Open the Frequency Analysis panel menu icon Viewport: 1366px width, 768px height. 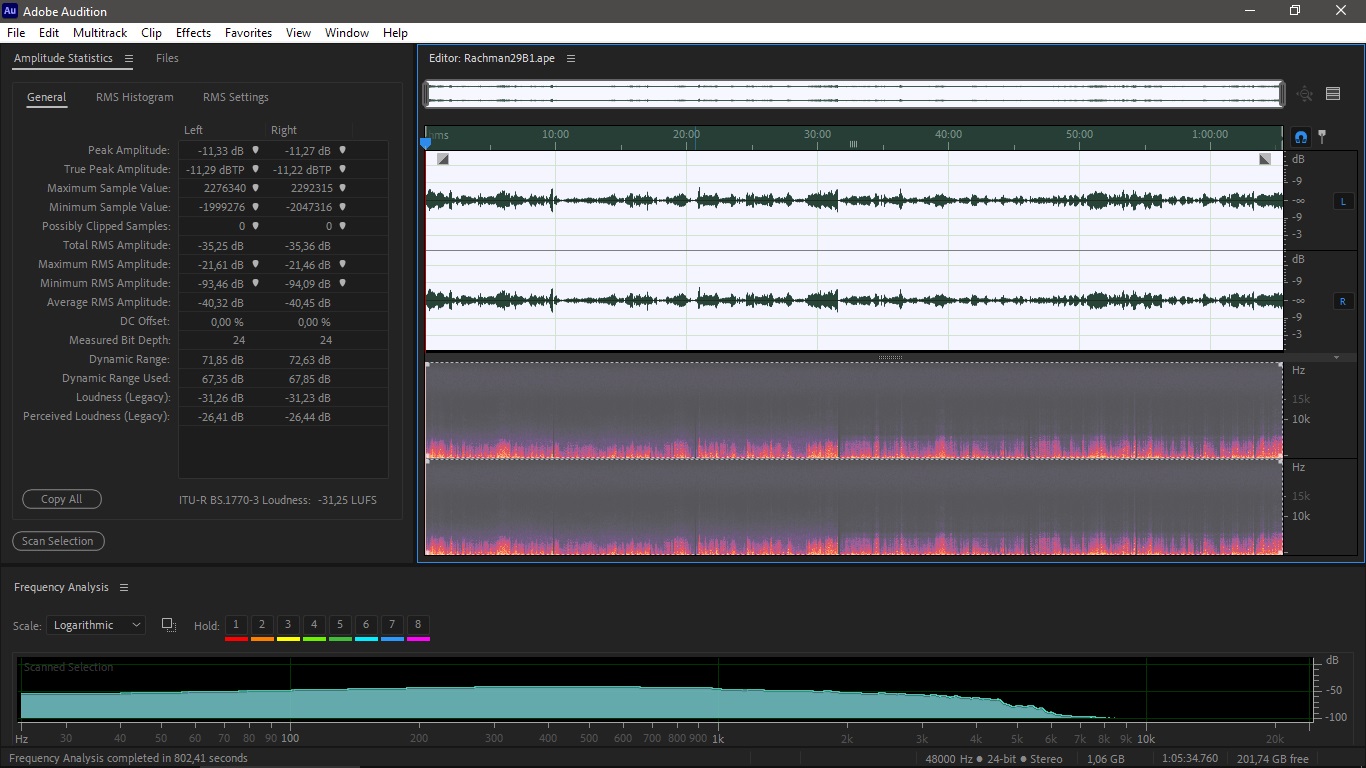124,587
